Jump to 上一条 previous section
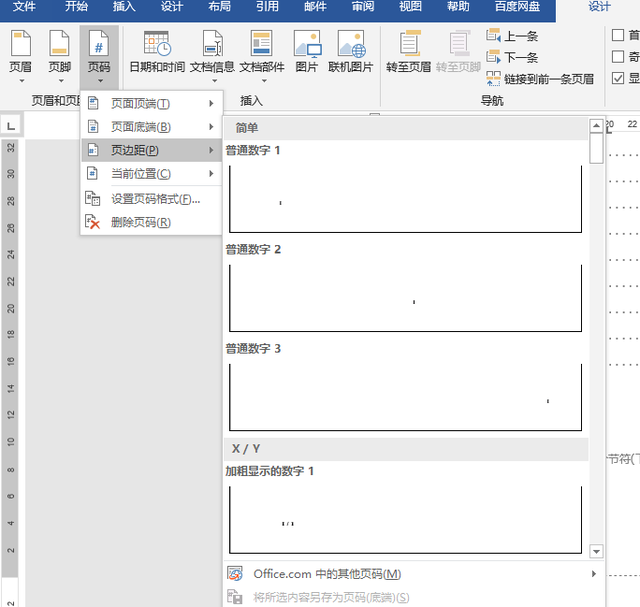 pos(512,36)
